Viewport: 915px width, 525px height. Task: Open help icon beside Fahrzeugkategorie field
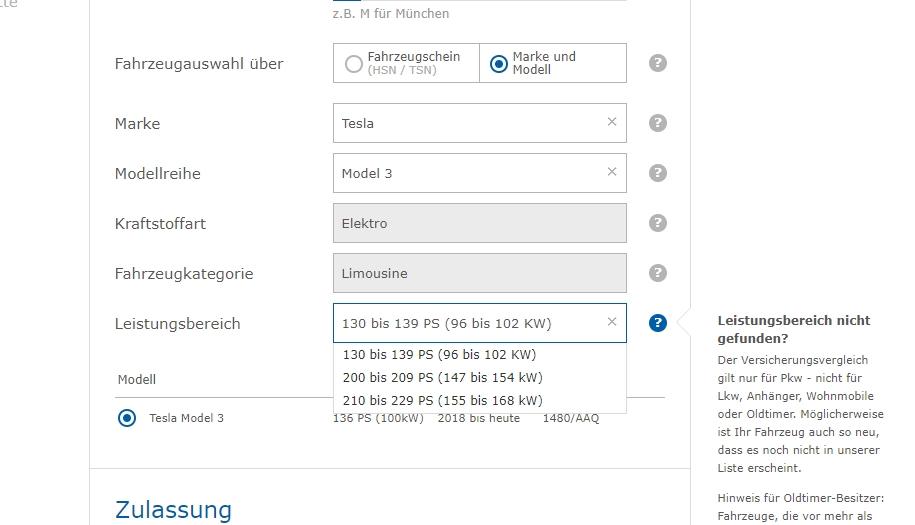(658, 273)
